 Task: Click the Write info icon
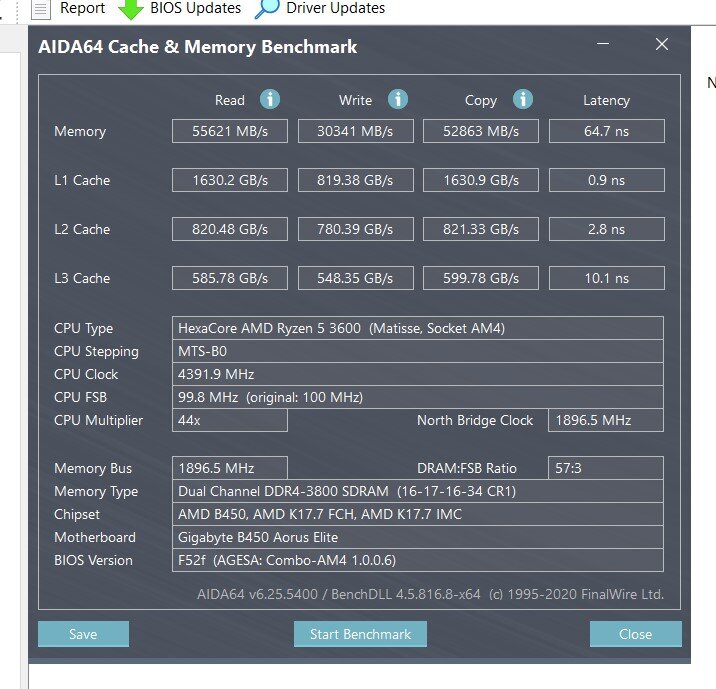click(398, 99)
